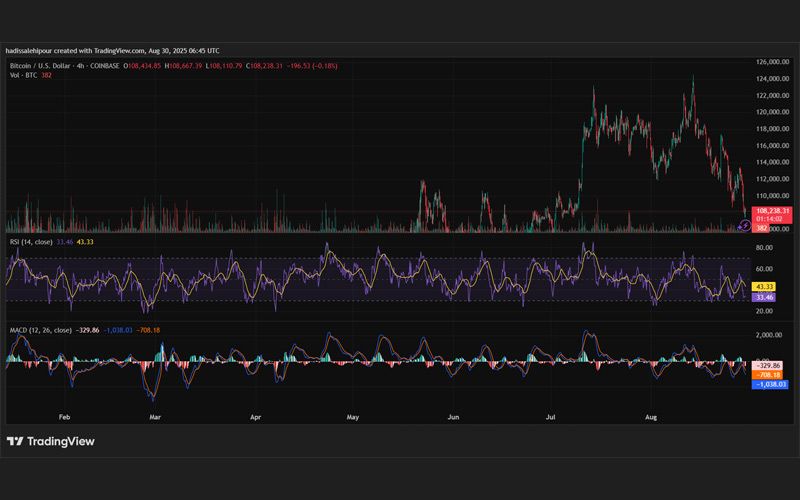Click the yellow 43.33 RSI value tag

[x=764, y=287]
